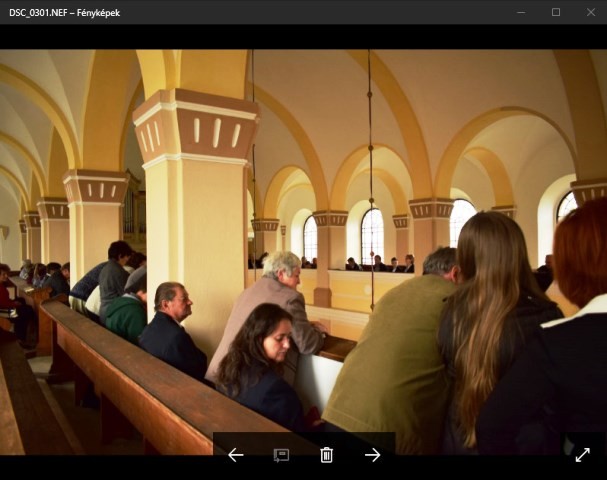Maximize the Fényképek window
Screen dimensions: 607x480
(556, 12)
